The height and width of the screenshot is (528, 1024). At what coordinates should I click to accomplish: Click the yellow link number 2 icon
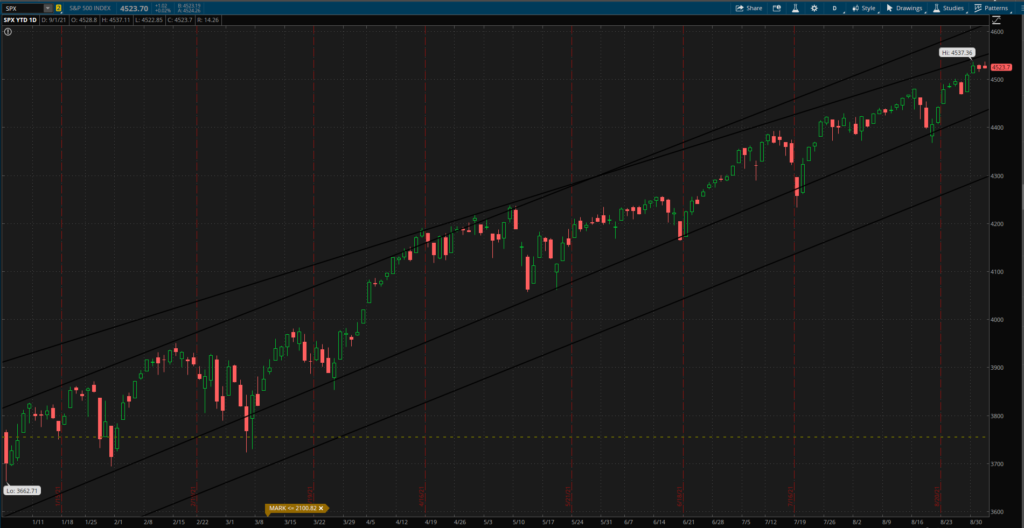pyautogui.click(x=59, y=8)
